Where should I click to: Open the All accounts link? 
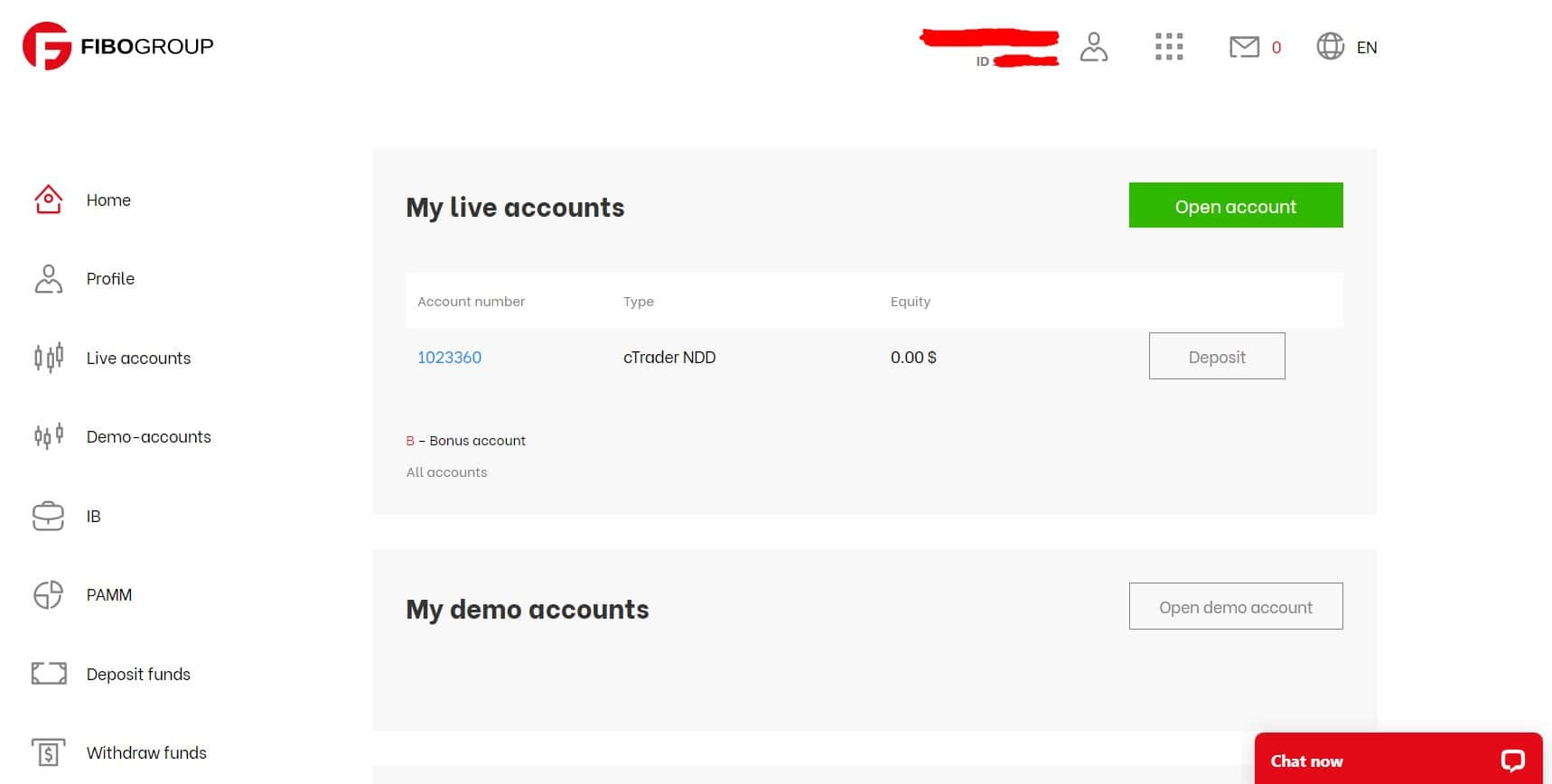[446, 472]
